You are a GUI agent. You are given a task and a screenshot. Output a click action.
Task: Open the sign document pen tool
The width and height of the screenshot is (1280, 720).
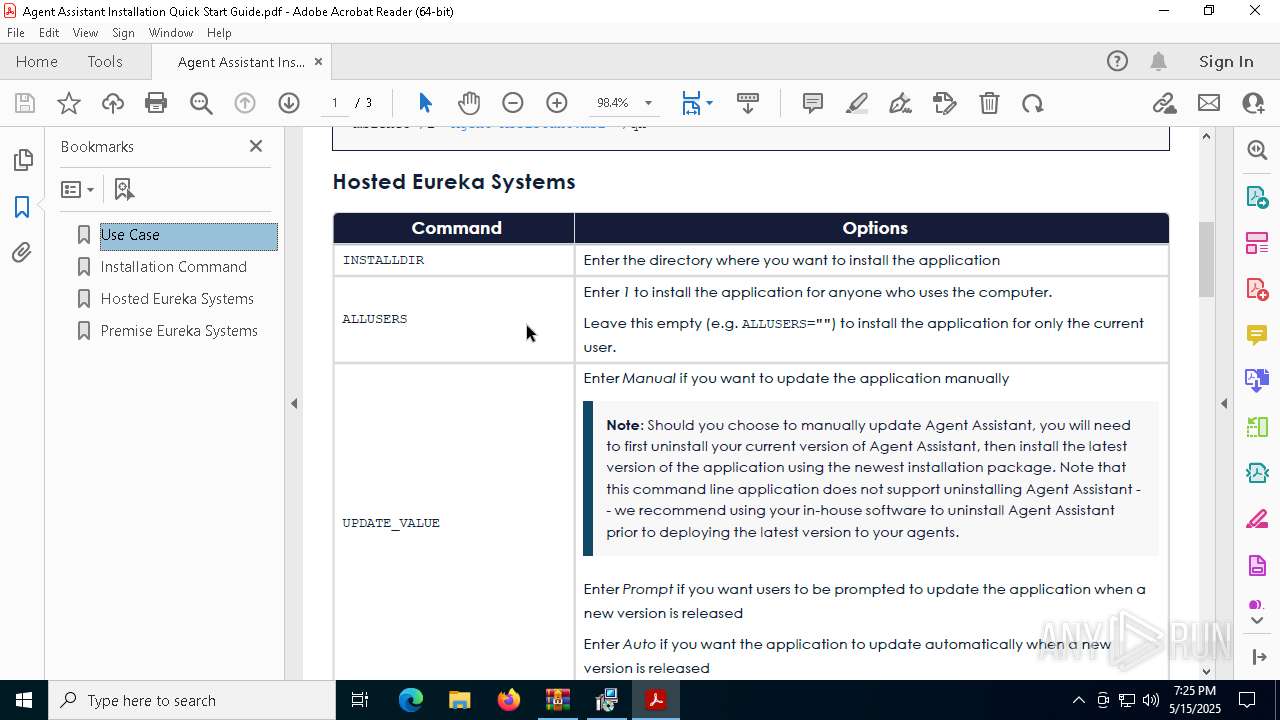click(x=900, y=103)
